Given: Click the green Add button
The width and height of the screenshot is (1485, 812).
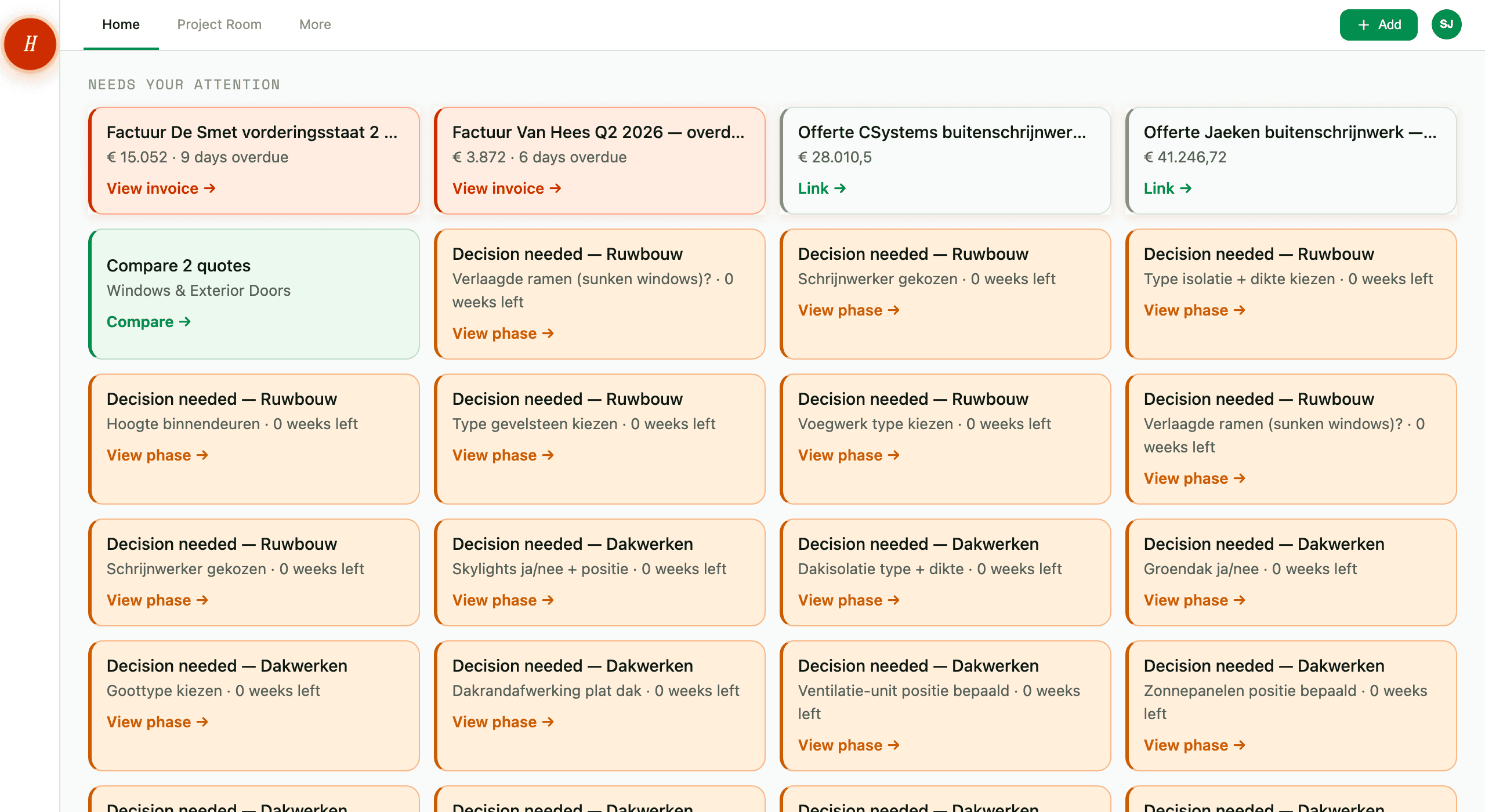Looking at the screenshot, I should pyautogui.click(x=1378, y=24).
